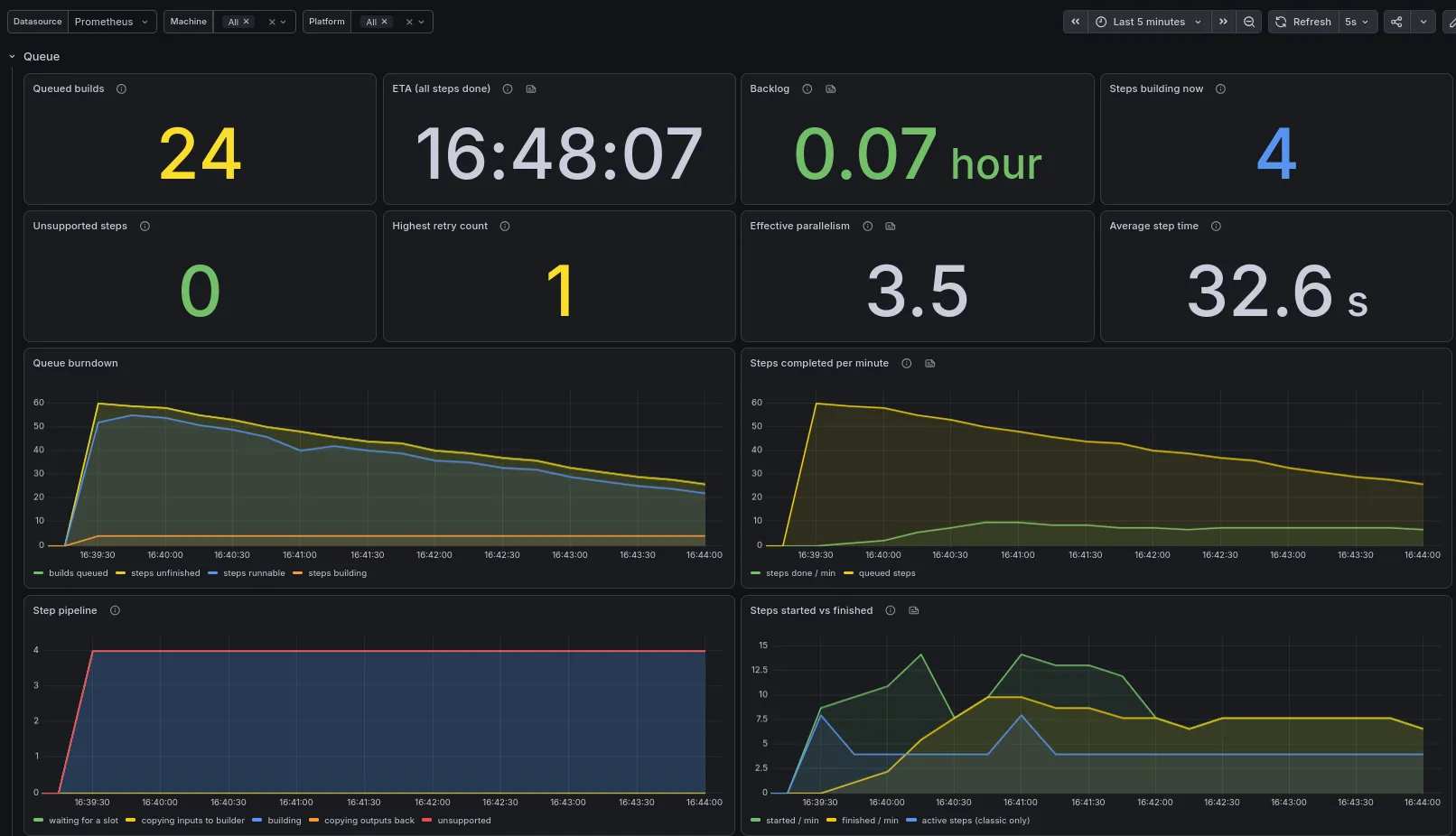Open the Prometheus datasource dropdown
Screen dimensions: 1456x836
coord(111,22)
